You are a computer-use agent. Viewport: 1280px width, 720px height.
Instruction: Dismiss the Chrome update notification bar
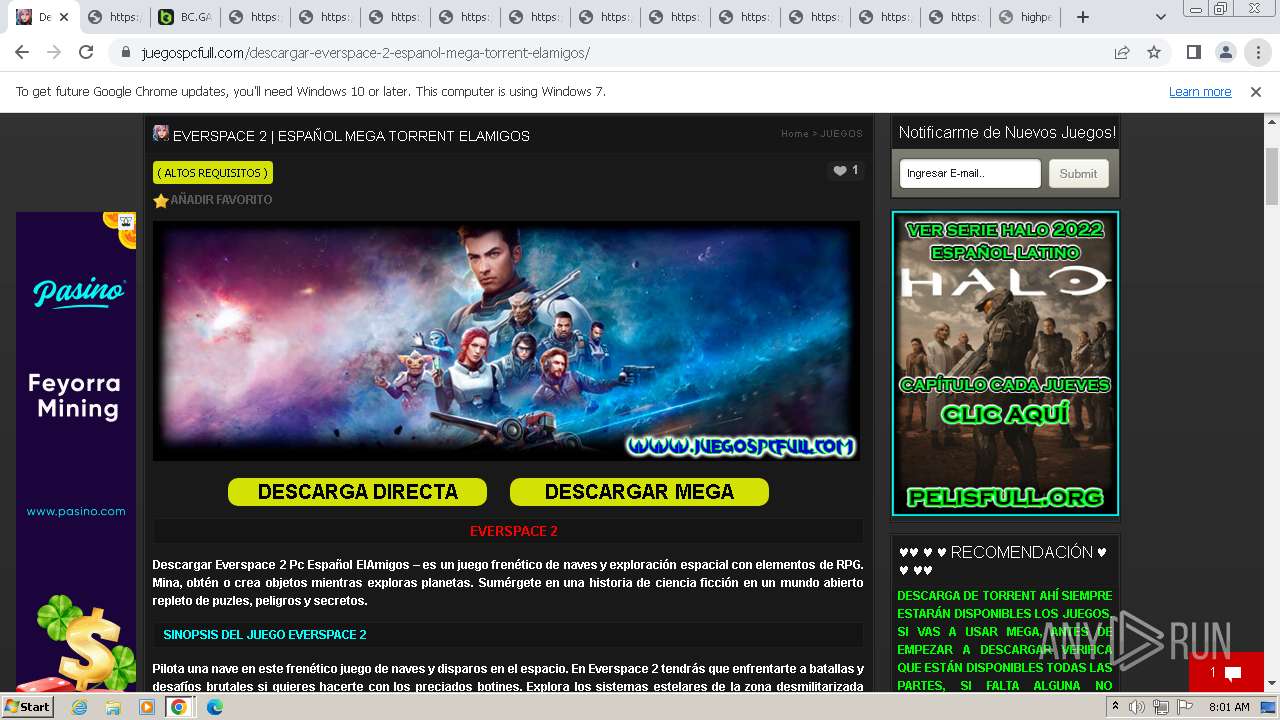(x=1256, y=91)
